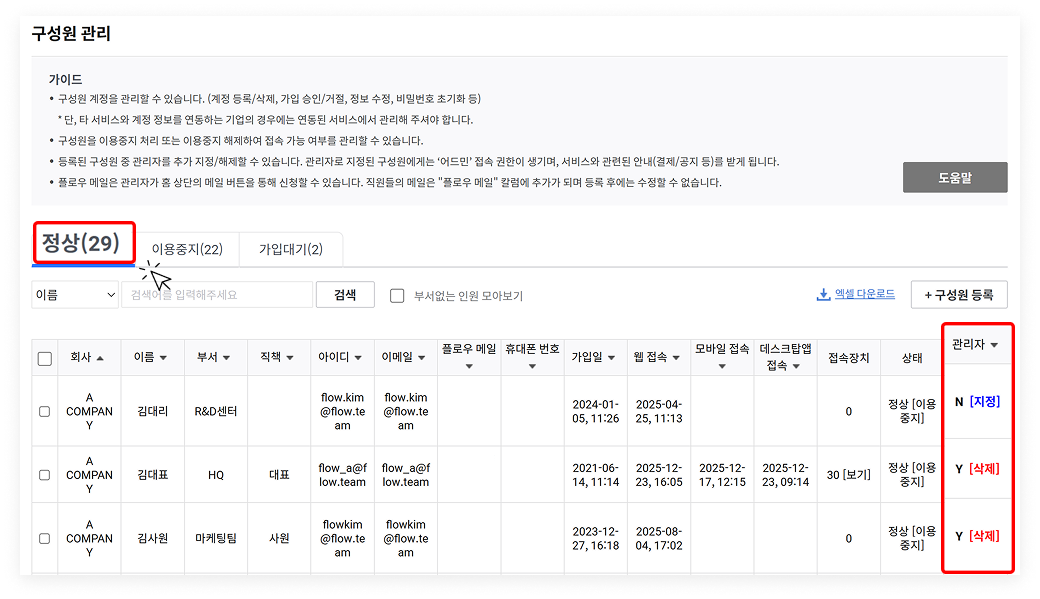Sort by 부서 column arrow

coord(227,358)
